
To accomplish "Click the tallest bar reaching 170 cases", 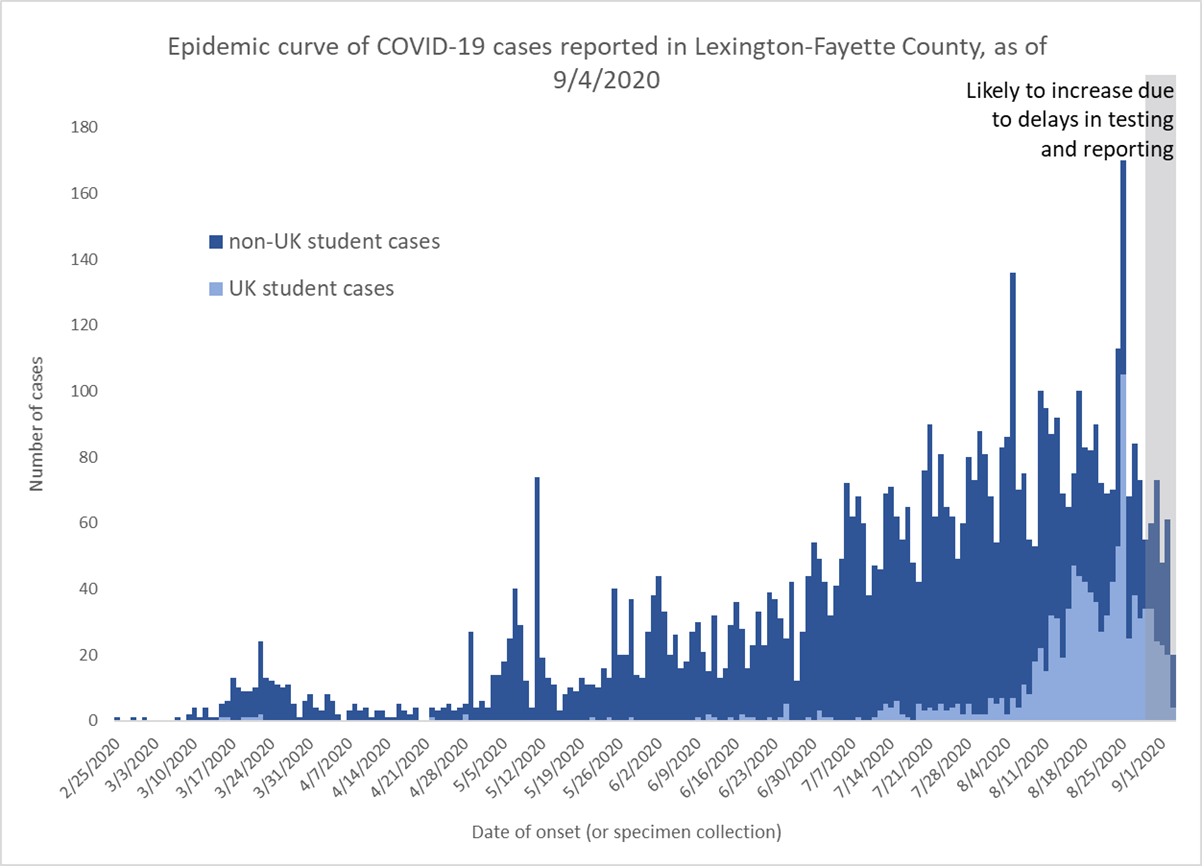I will (x=1124, y=440).
